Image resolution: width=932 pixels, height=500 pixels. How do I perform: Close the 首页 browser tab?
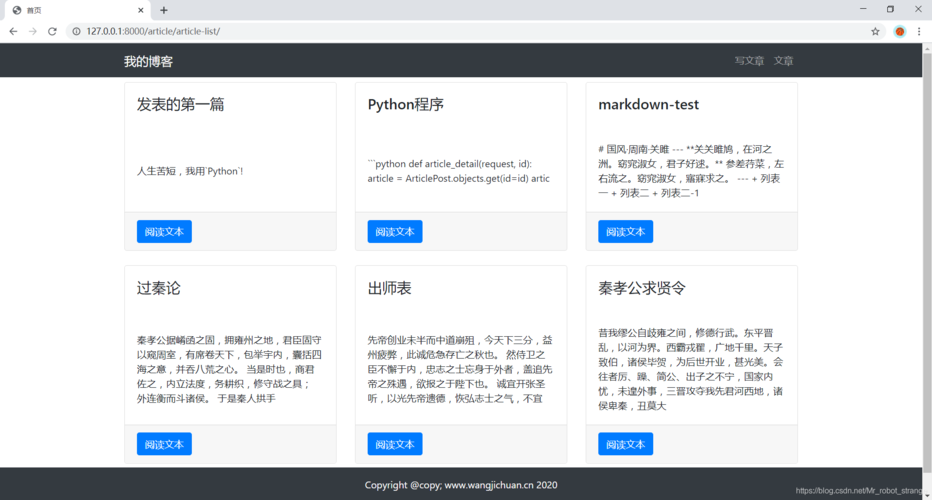coord(141,10)
